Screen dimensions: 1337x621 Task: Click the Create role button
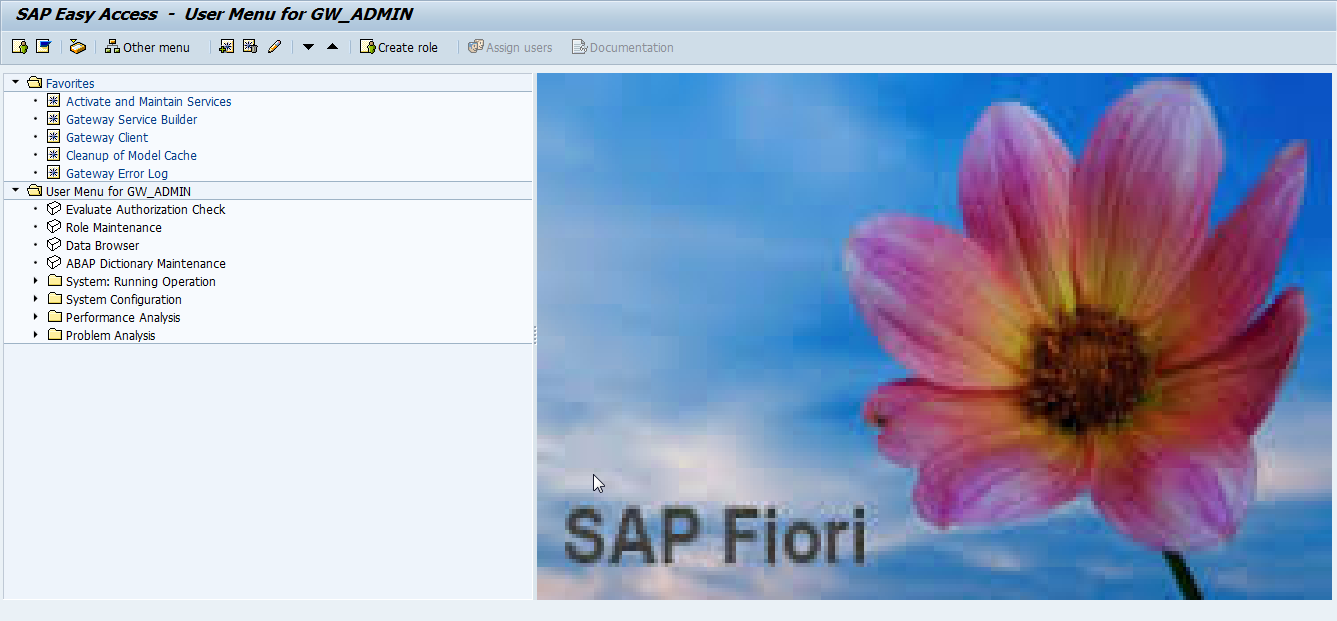tap(399, 47)
